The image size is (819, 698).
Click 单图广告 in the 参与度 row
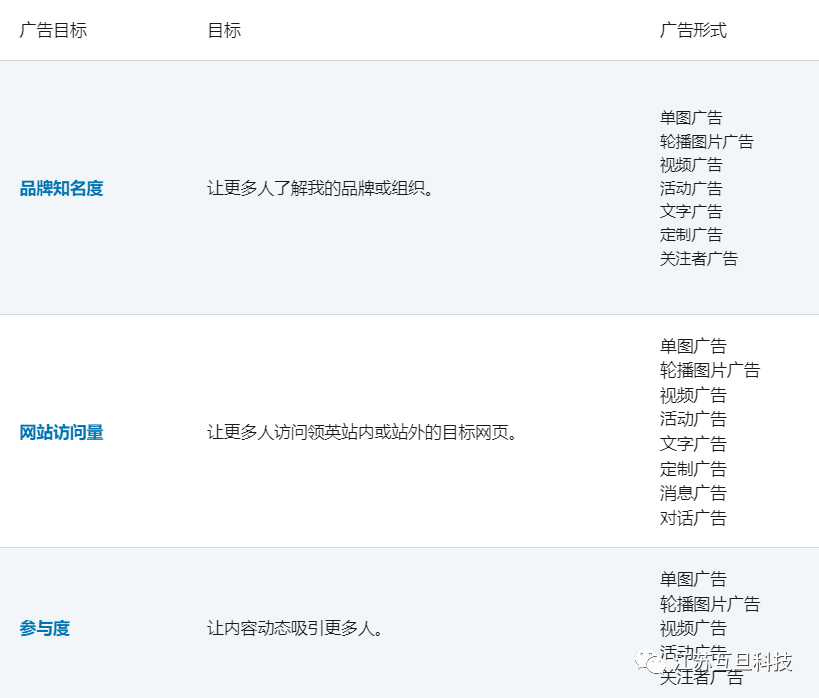point(693,579)
